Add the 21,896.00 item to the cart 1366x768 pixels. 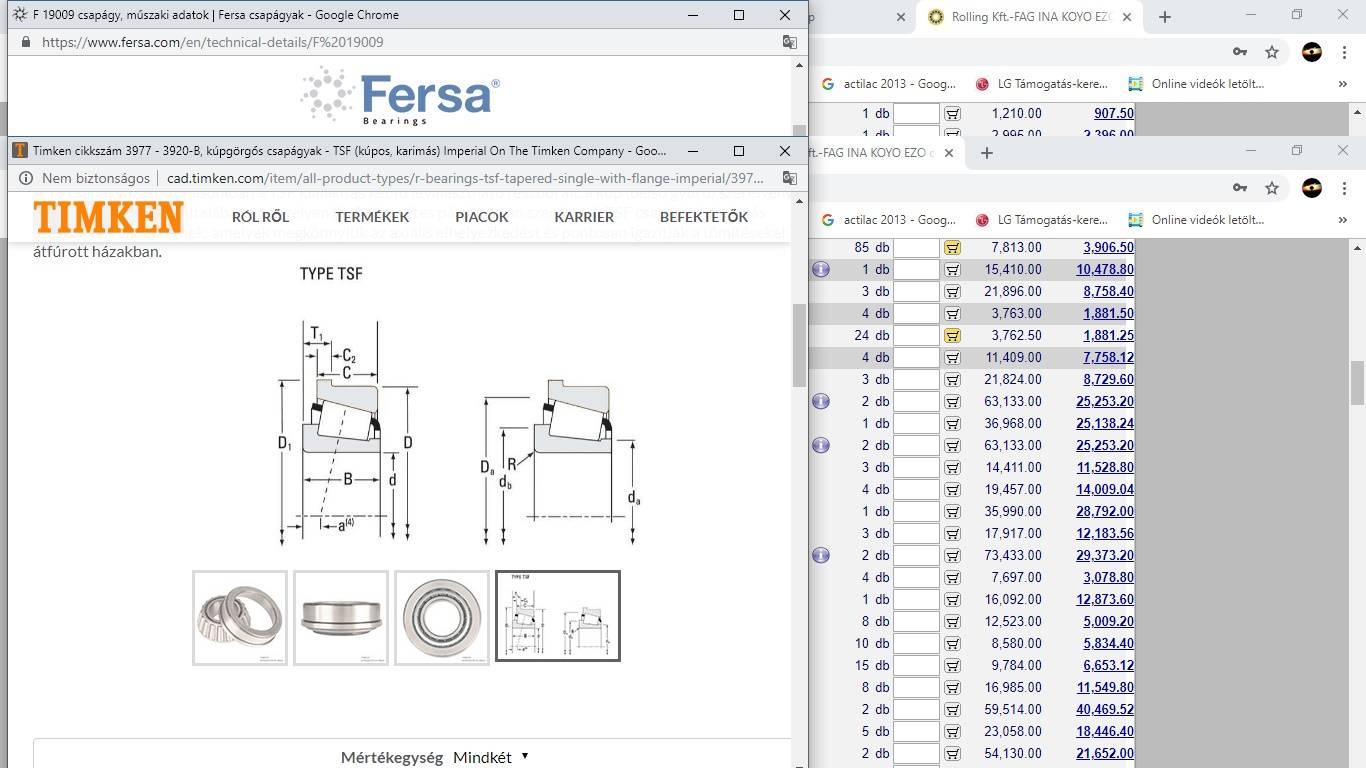pos(952,292)
